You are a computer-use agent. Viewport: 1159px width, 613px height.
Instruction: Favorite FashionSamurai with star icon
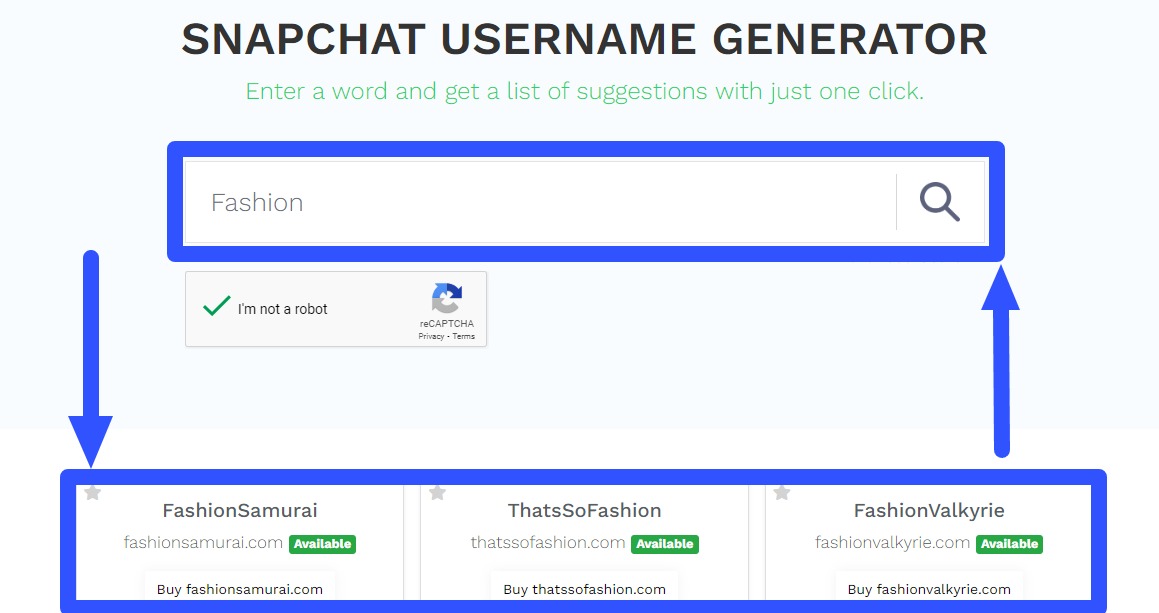tap(92, 492)
